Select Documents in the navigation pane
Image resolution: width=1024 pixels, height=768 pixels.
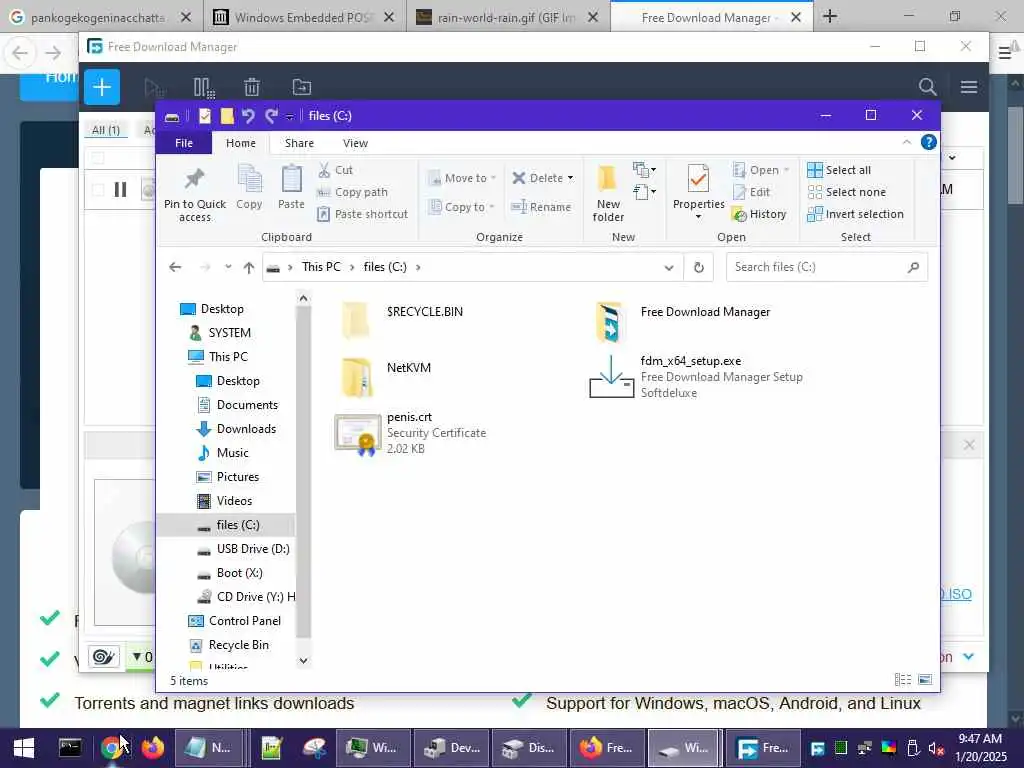point(238,405)
